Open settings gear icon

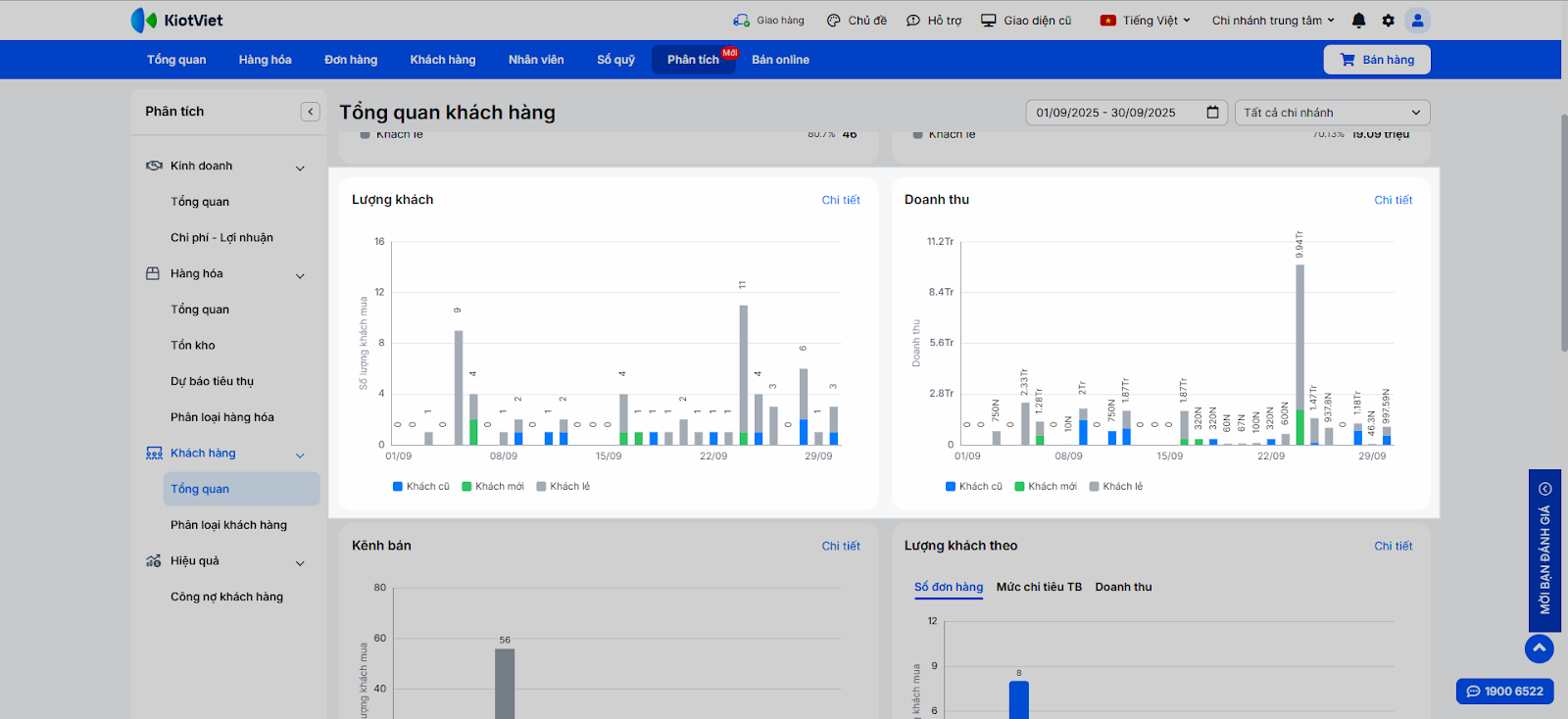[x=1388, y=20]
